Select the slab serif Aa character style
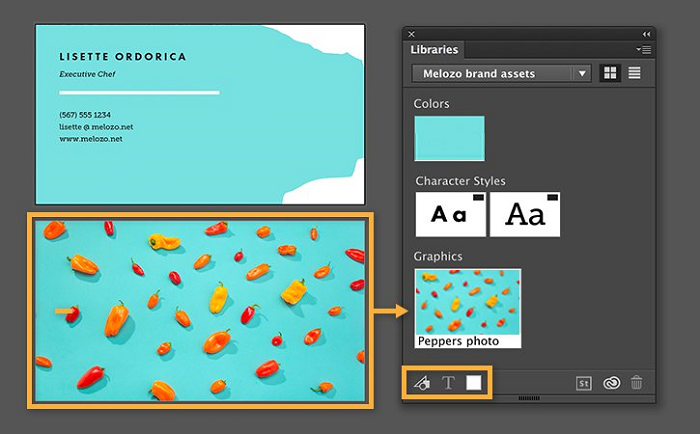The height and width of the screenshot is (434, 700). [525, 214]
